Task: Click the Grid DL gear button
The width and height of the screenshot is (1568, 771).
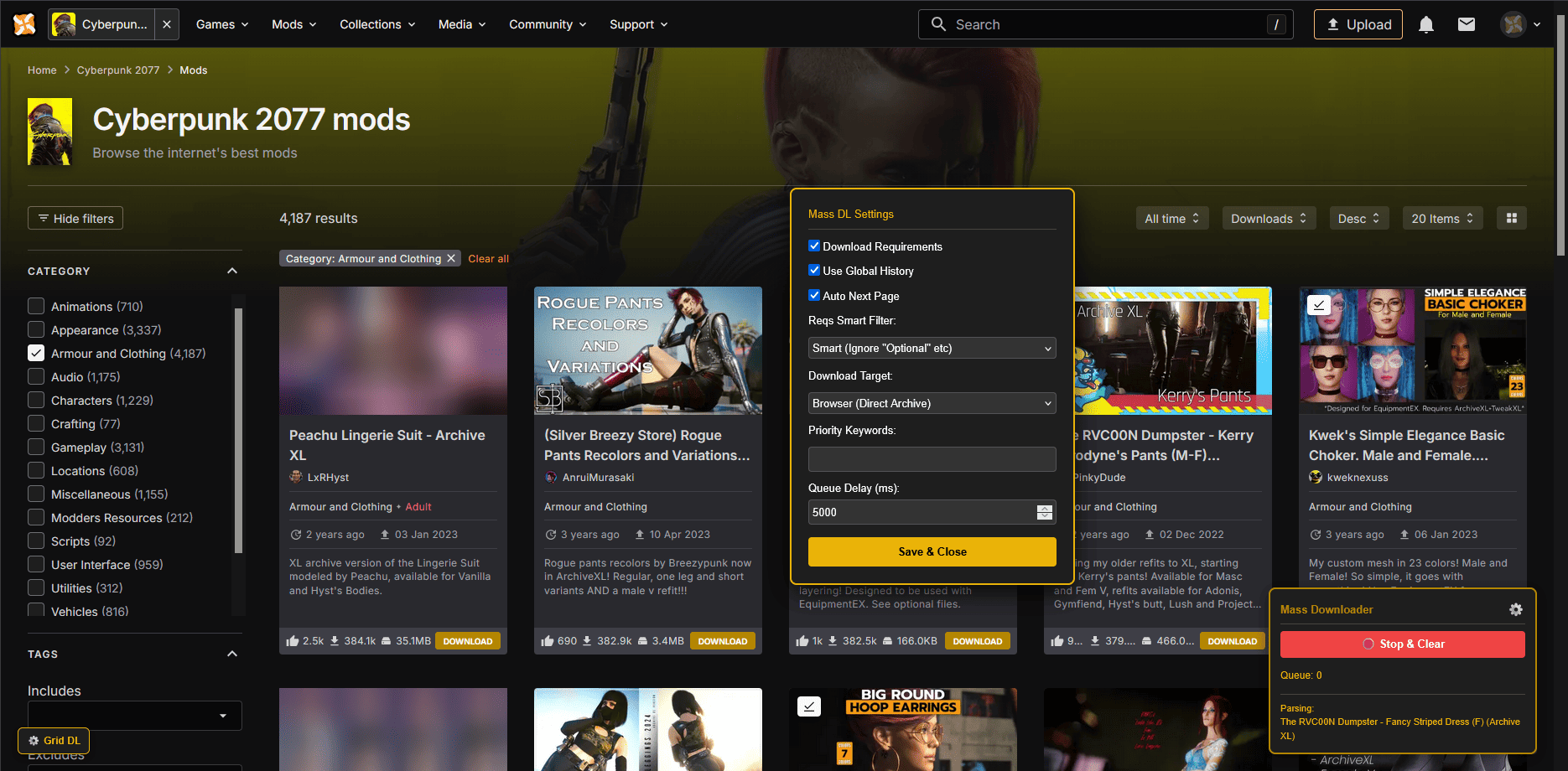Action: pyautogui.click(x=54, y=741)
